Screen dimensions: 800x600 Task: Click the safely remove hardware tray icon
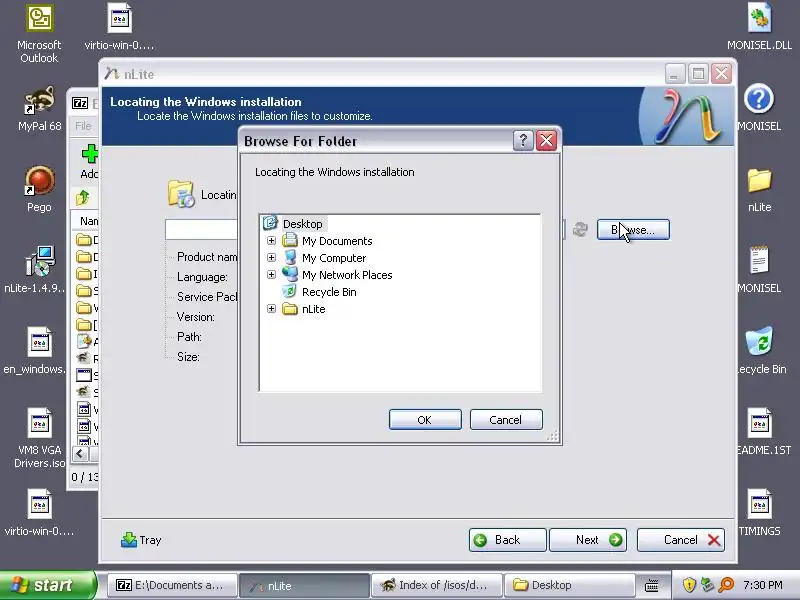coord(707,585)
